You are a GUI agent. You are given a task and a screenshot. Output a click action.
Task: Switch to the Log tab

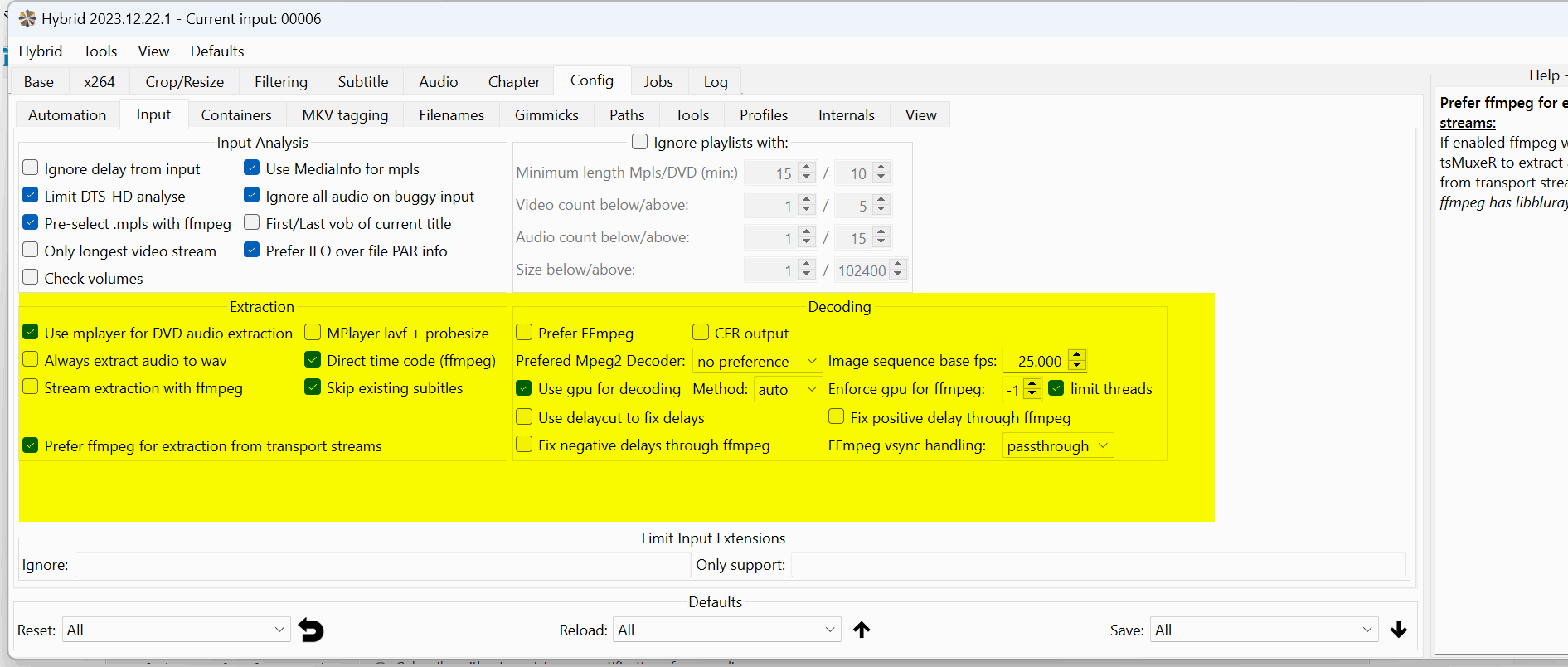coord(716,82)
